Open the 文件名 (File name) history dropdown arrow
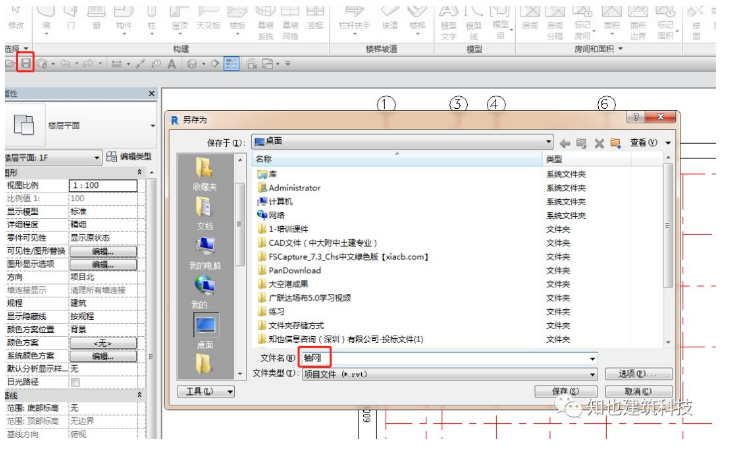The height and width of the screenshot is (454, 740). pyautogui.click(x=592, y=359)
